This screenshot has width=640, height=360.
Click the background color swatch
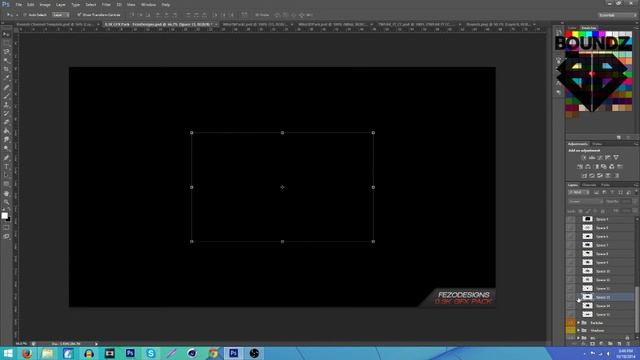[x=8, y=219]
